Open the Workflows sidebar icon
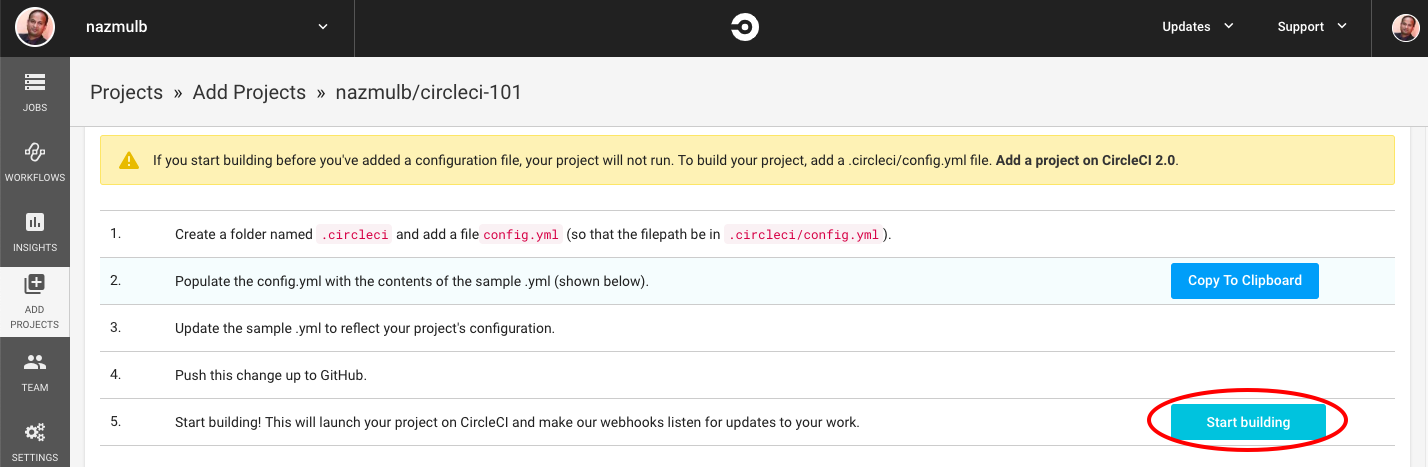 (35, 152)
